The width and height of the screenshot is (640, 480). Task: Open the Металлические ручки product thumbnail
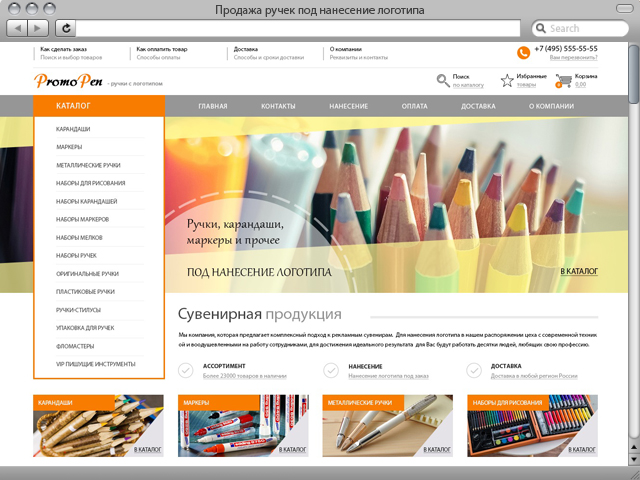(x=388, y=426)
